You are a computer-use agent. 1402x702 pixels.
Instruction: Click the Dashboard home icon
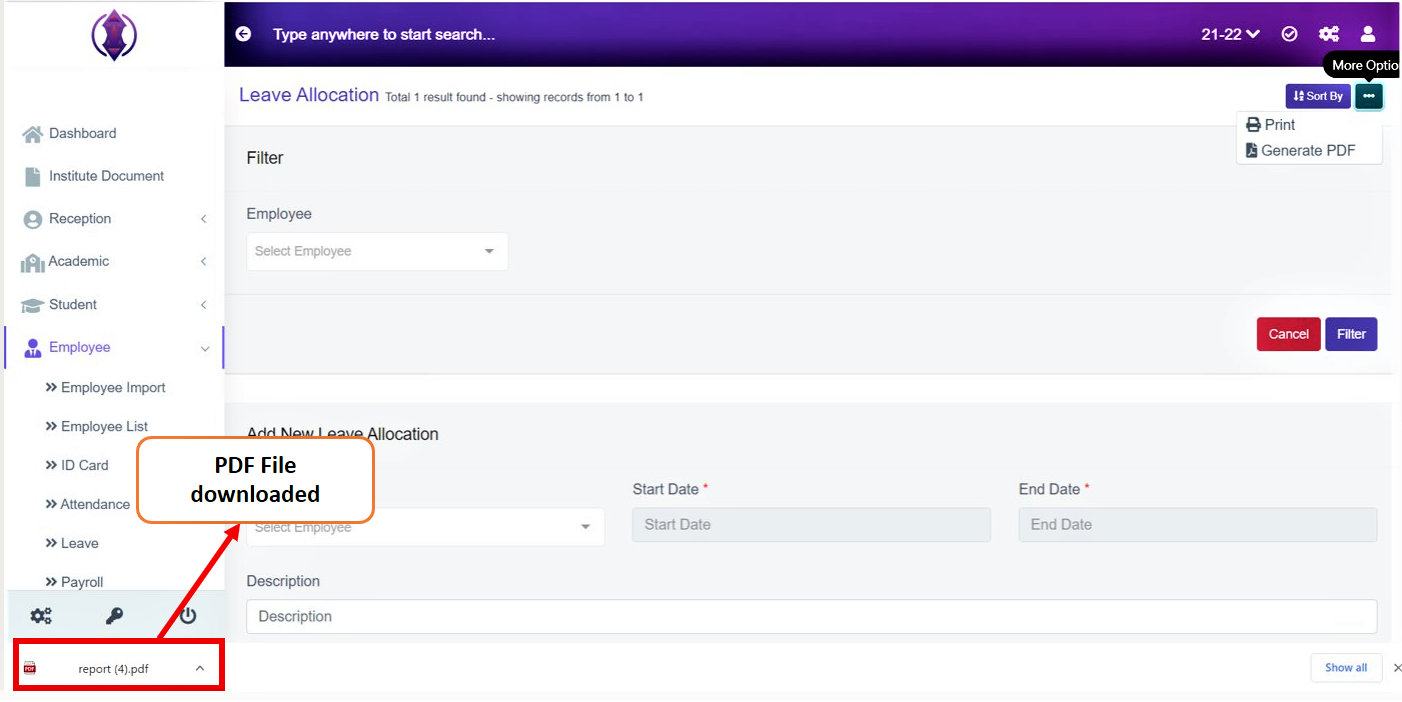click(x=32, y=134)
